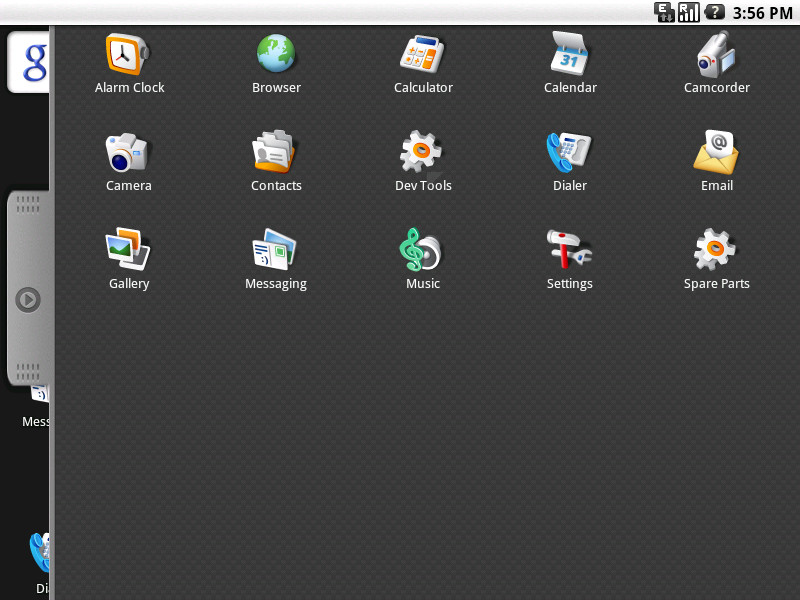
Task: Click the 3:56 PM clock
Action: tap(762, 13)
